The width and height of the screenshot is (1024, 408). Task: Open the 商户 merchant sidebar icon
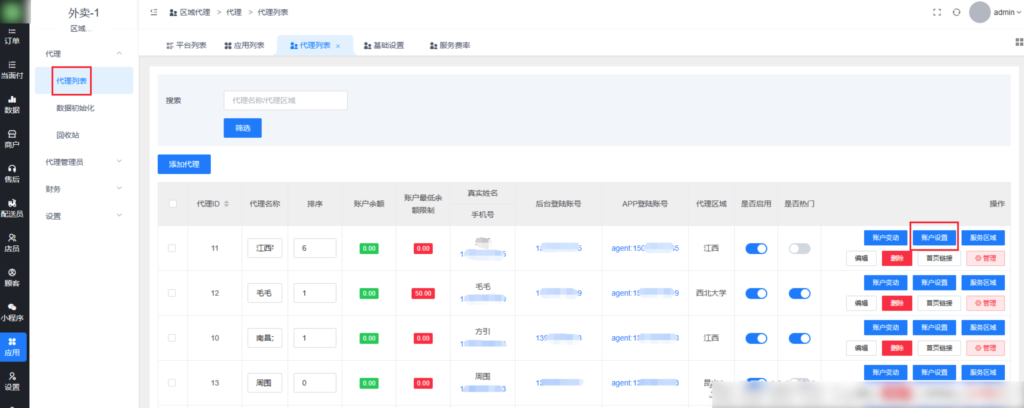pyautogui.click(x=12, y=139)
